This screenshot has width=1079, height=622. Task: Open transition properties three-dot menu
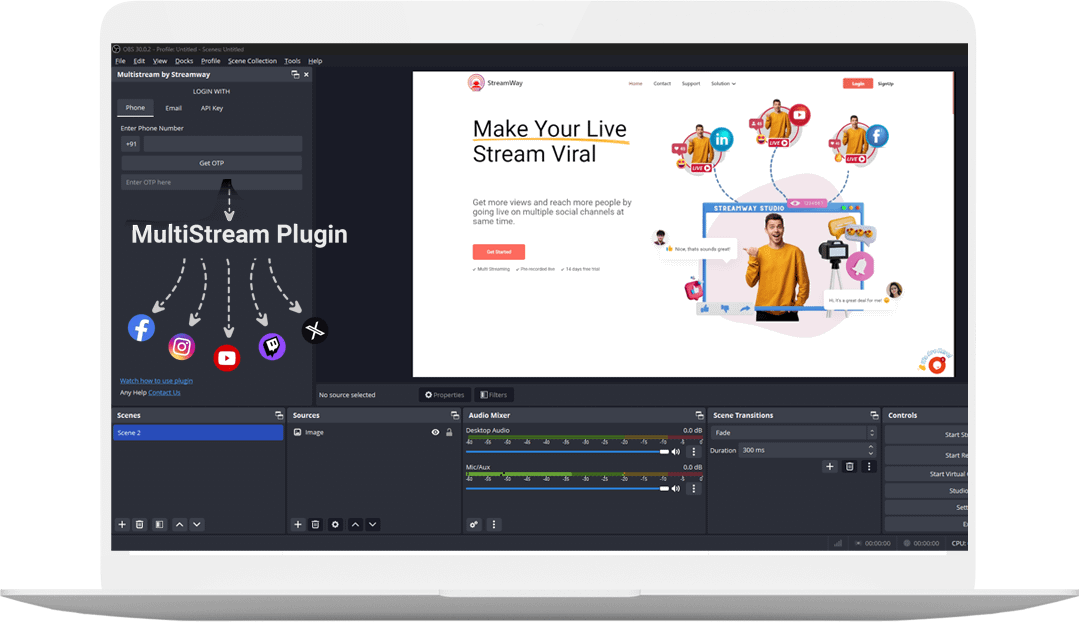(x=869, y=466)
